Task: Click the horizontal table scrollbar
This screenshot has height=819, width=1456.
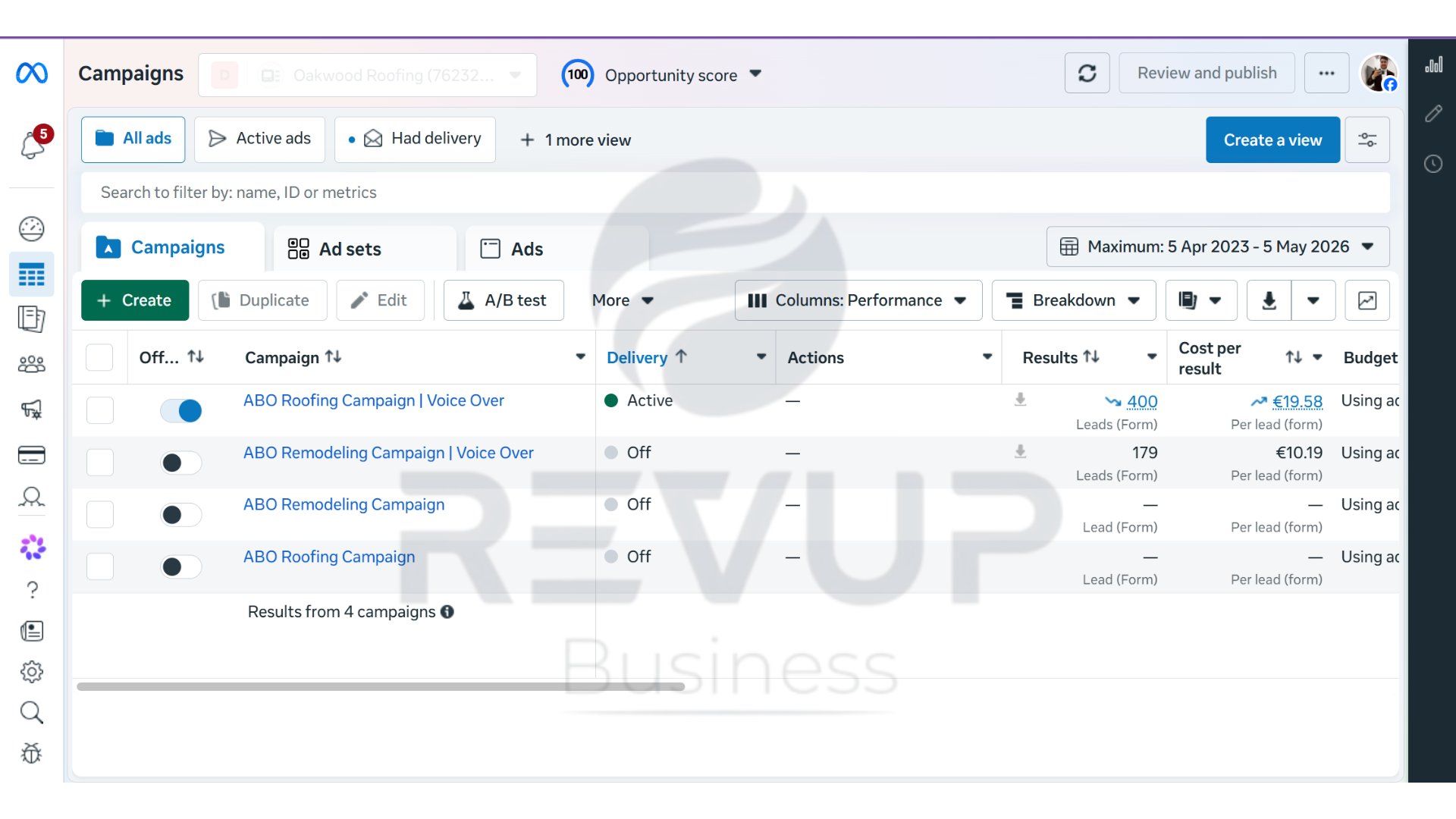Action: (381, 687)
